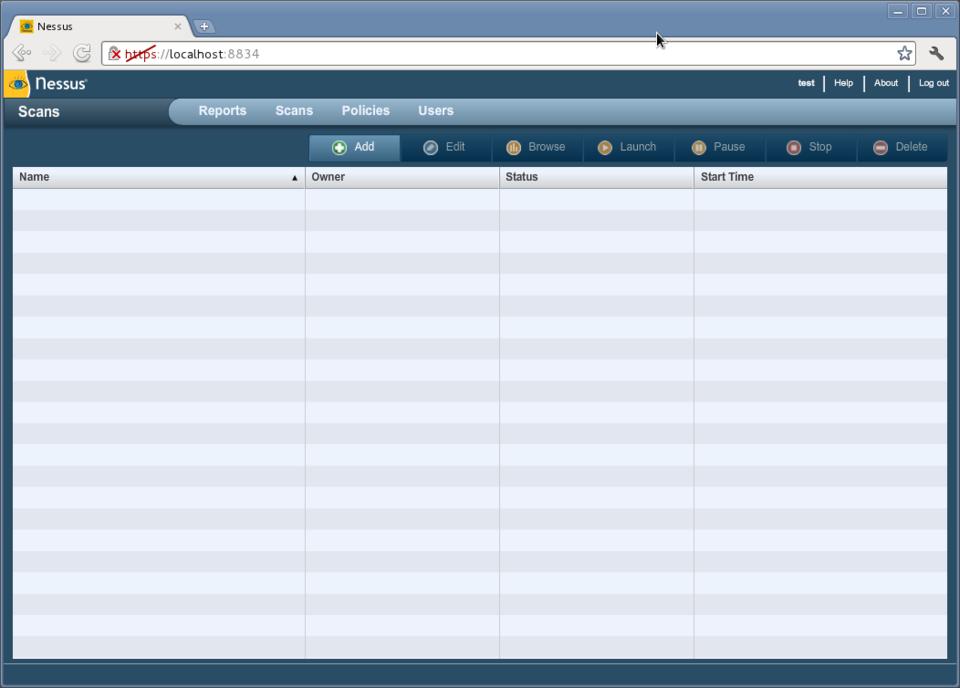960x688 pixels.
Task: Sort scans by Status column header
Action: 596,177
